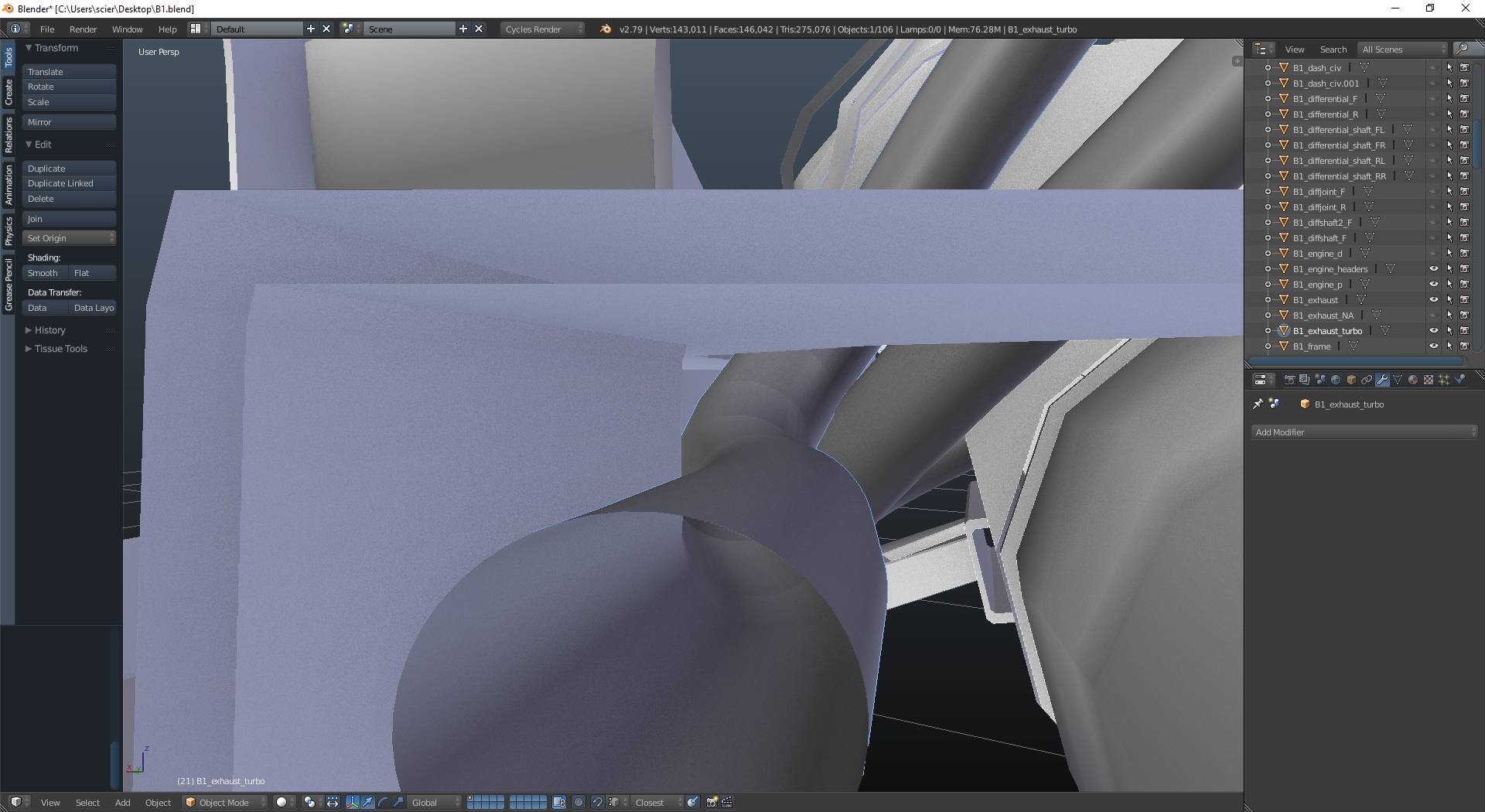This screenshot has height=812, width=1485.
Task: Open the File menu
Action: point(47,29)
